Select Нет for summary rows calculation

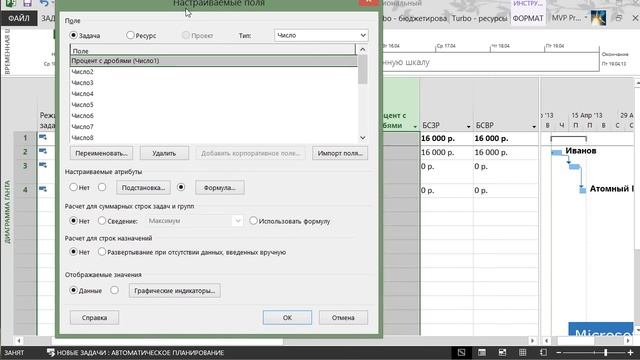point(73,221)
